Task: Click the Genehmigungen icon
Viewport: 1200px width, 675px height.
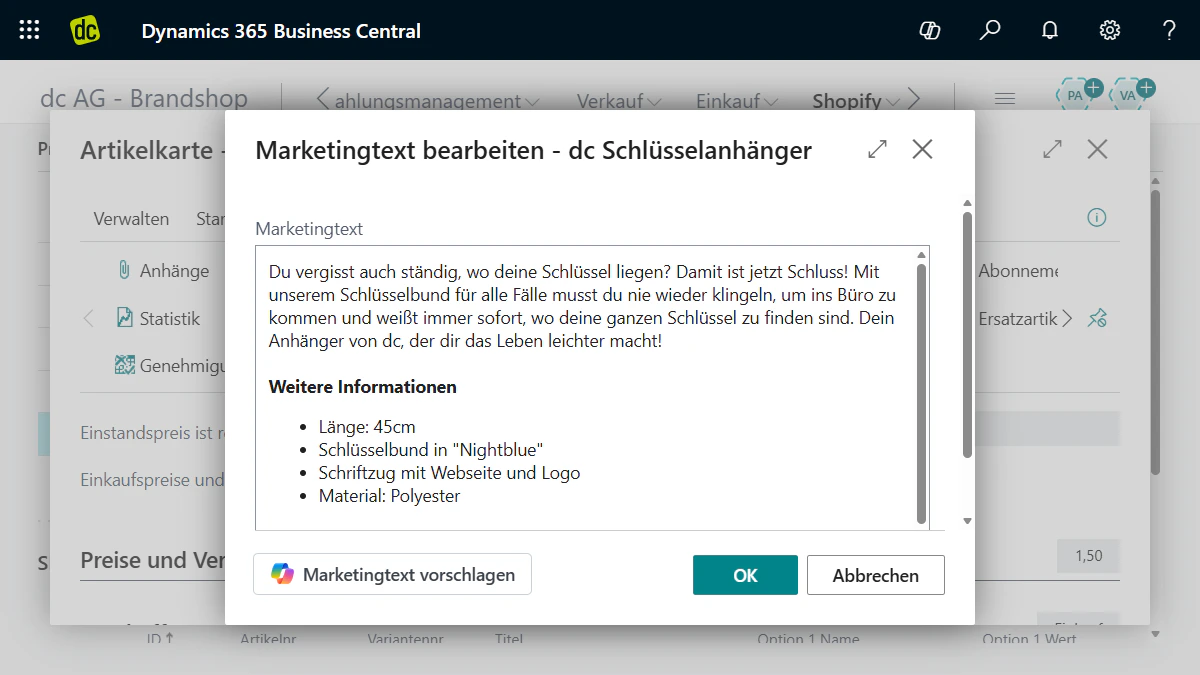Action: [x=124, y=365]
